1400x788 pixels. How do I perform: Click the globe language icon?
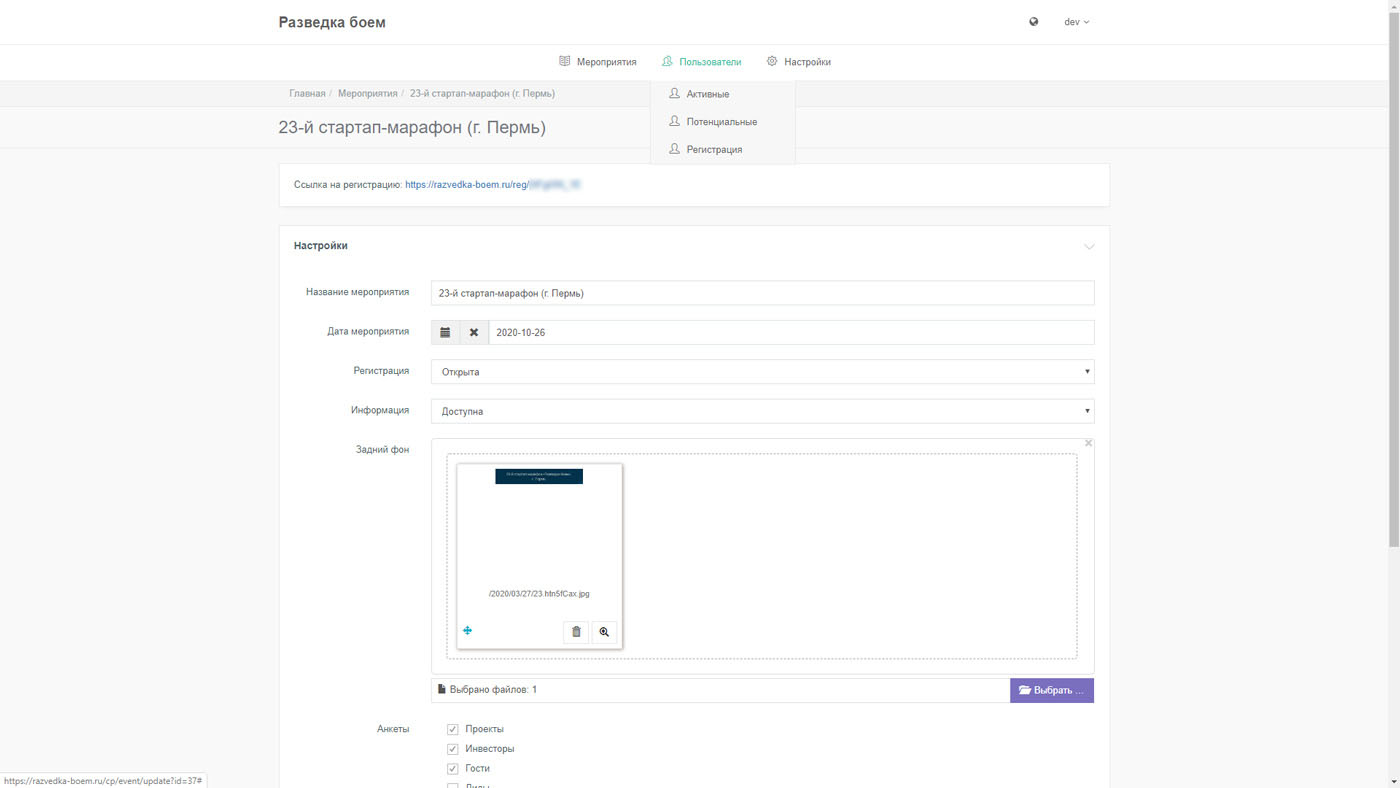coord(1033,21)
